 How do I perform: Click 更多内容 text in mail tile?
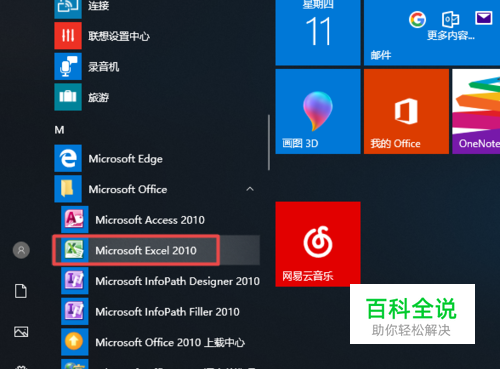[x=451, y=35]
